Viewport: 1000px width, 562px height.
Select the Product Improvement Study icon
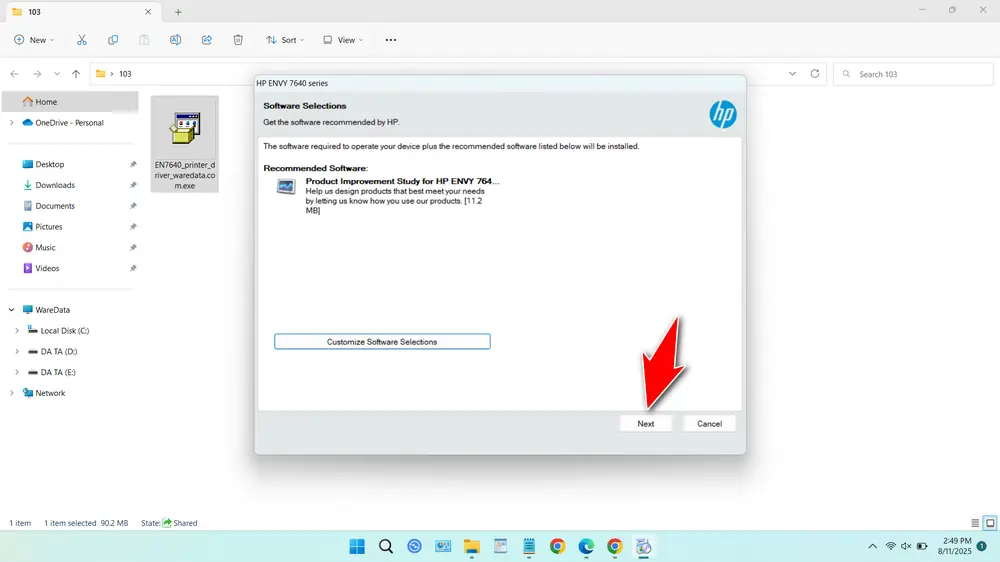click(286, 186)
